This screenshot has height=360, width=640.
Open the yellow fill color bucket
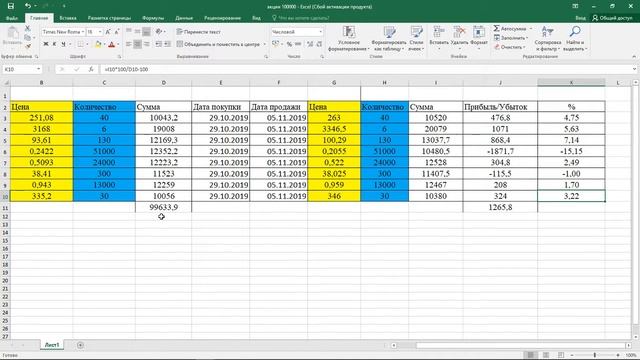coord(98,44)
